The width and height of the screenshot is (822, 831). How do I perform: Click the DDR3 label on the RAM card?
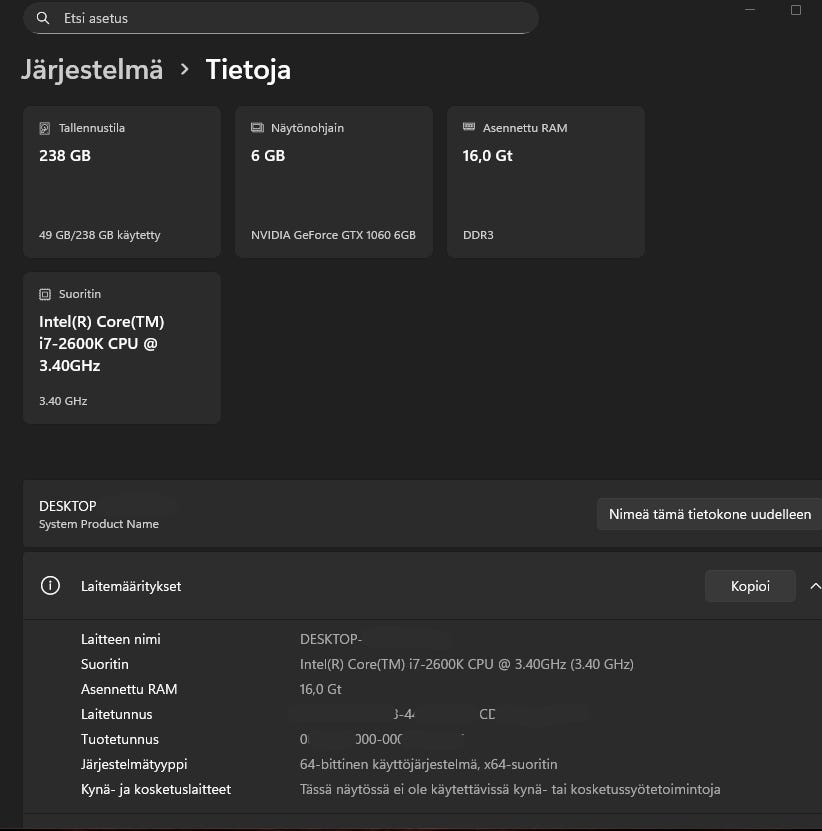pyautogui.click(x=478, y=235)
